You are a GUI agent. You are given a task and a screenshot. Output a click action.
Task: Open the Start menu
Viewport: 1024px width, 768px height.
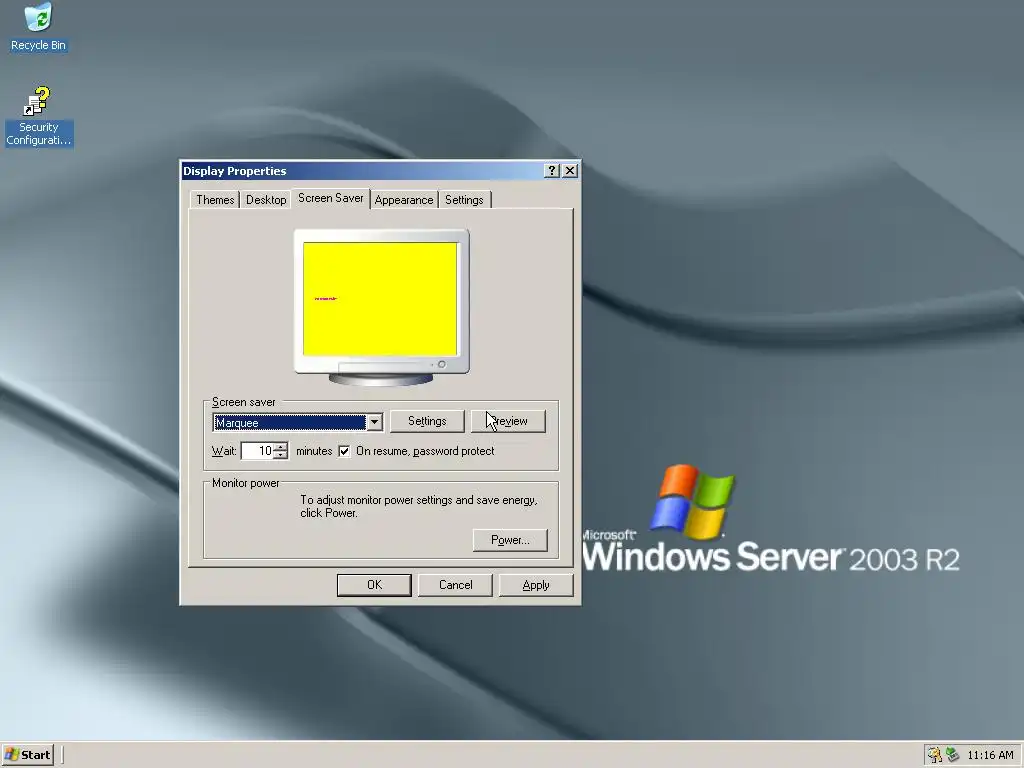click(27, 755)
